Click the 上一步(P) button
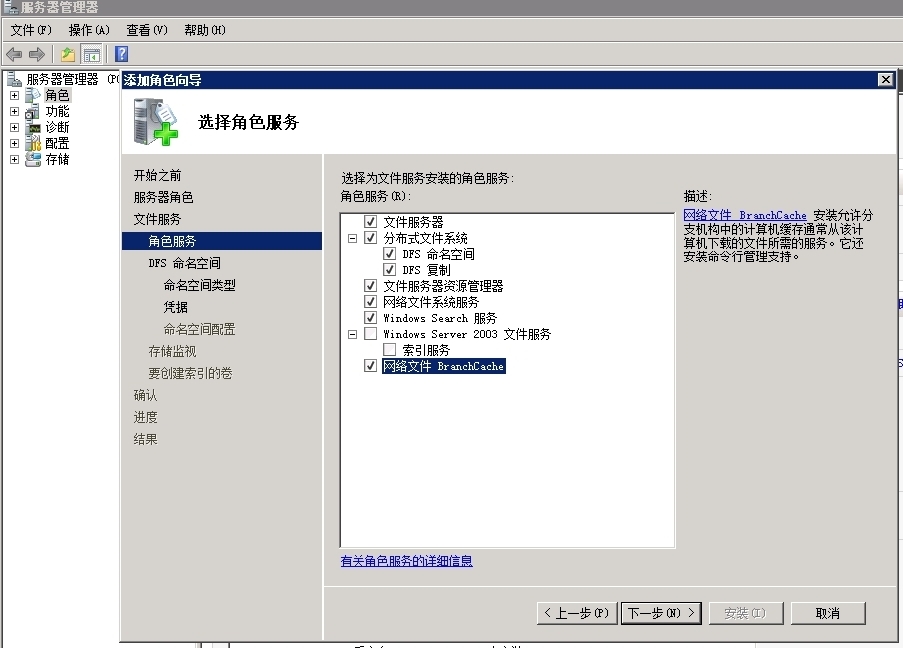The image size is (903, 648). pyautogui.click(x=577, y=613)
